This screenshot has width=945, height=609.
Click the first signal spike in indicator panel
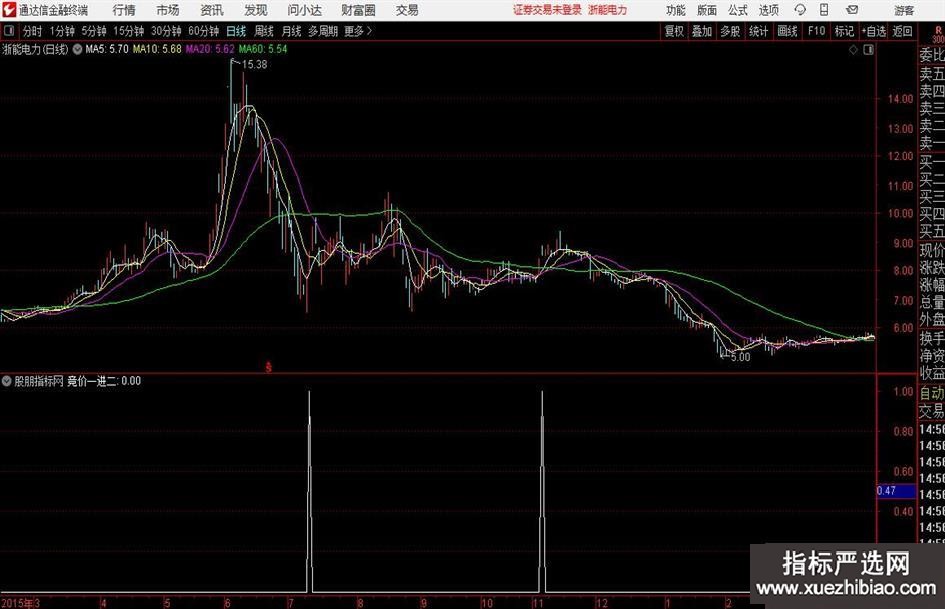pyautogui.click(x=310, y=491)
